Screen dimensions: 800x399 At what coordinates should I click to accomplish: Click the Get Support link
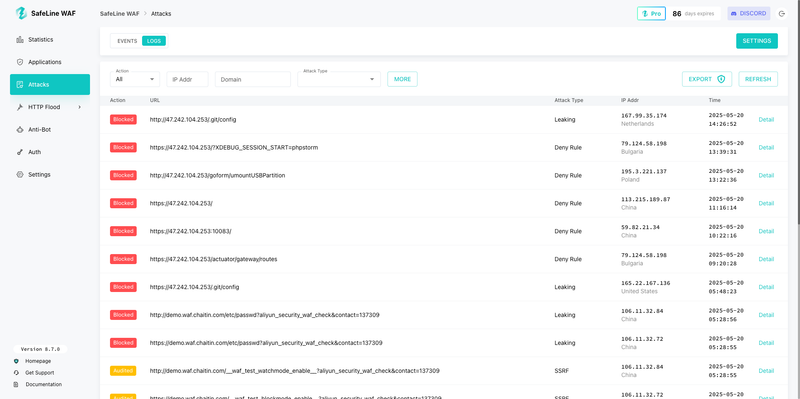click(40, 373)
